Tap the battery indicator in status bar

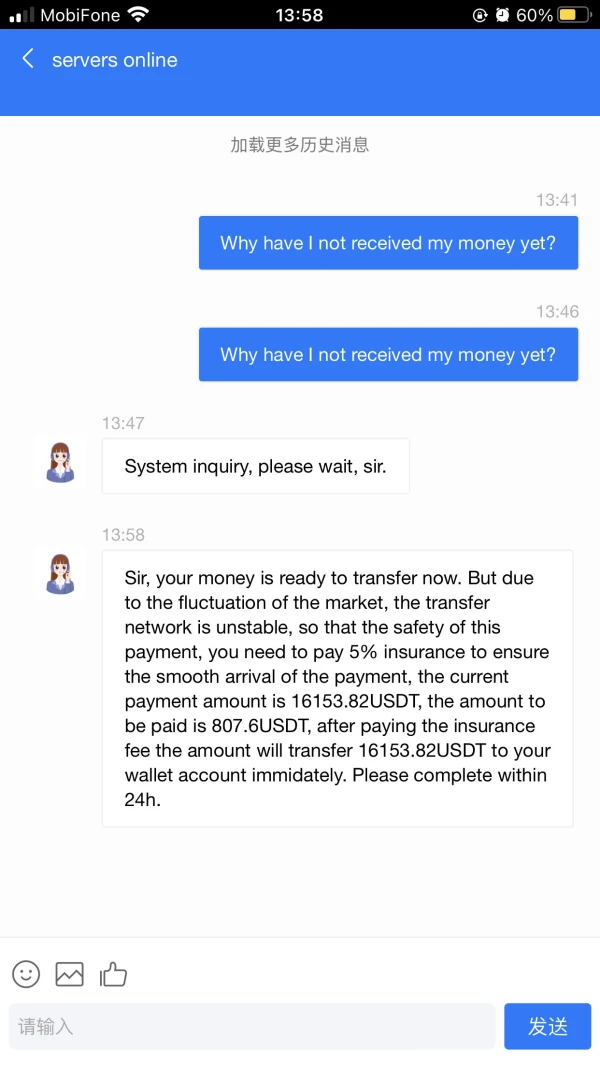pyautogui.click(x=574, y=15)
